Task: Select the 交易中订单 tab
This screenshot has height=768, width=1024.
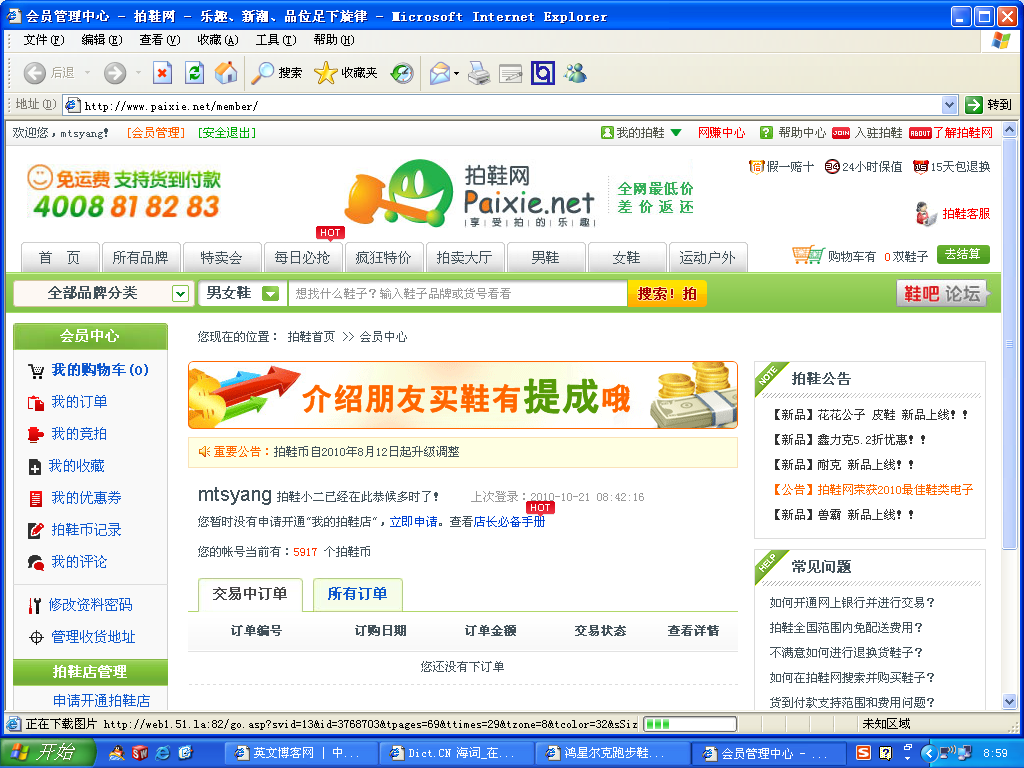Action: tap(250, 594)
